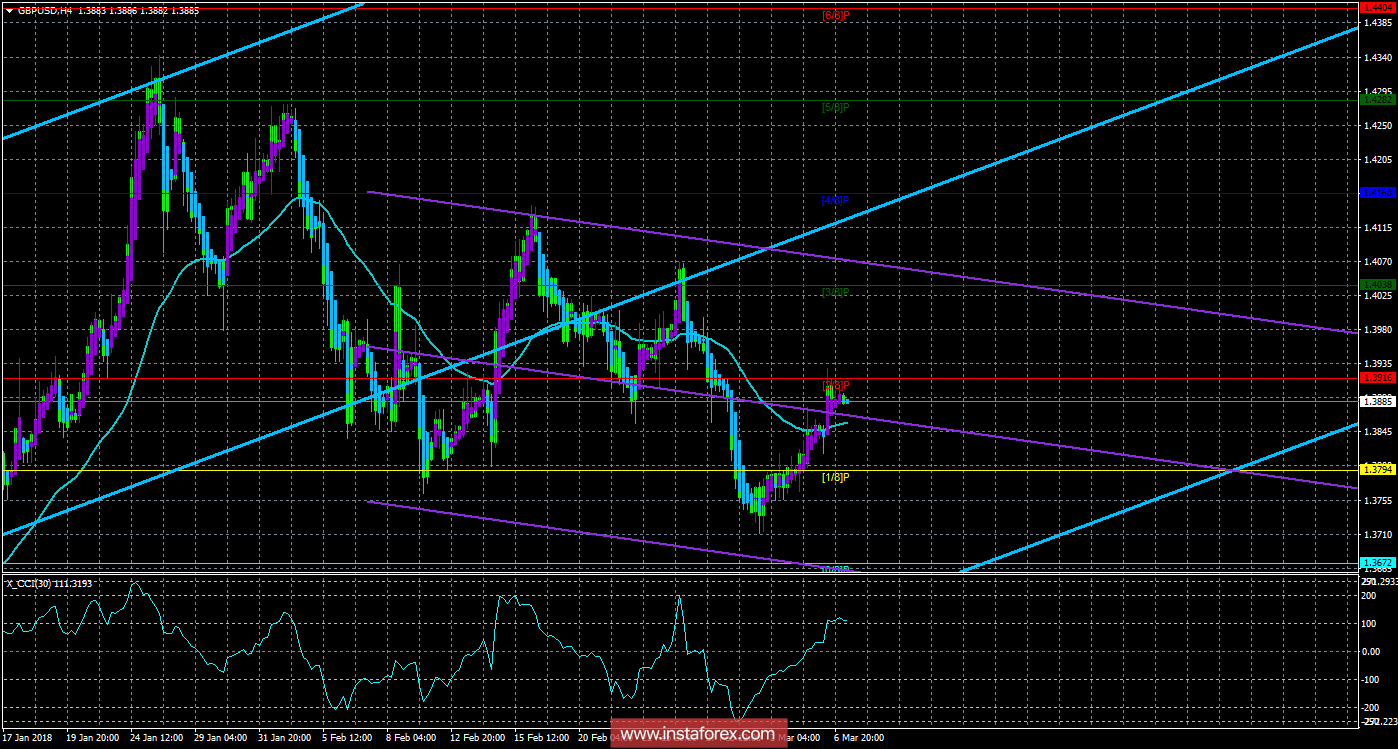Click the GBPUSD,H4 chart title triangle icon
Screen dimensions: 1398x749
[x=10, y=9]
